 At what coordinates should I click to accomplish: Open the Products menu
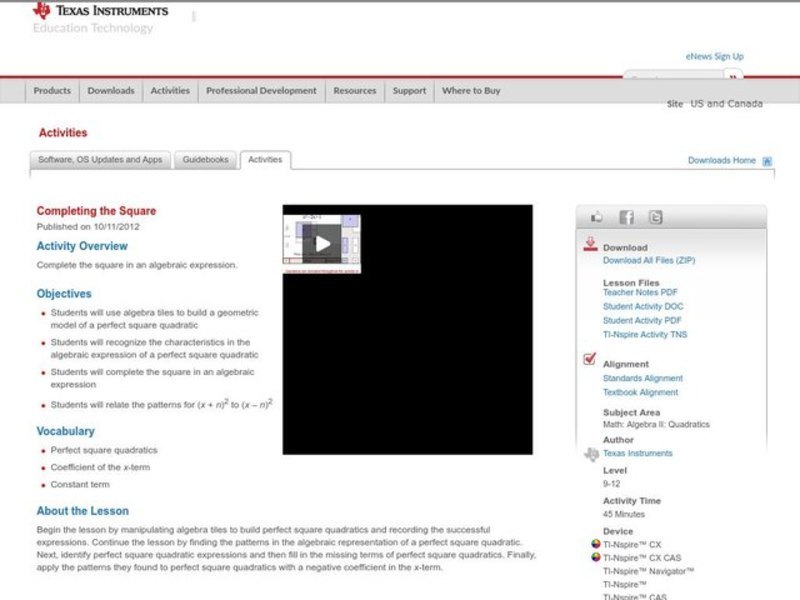pos(52,91)
